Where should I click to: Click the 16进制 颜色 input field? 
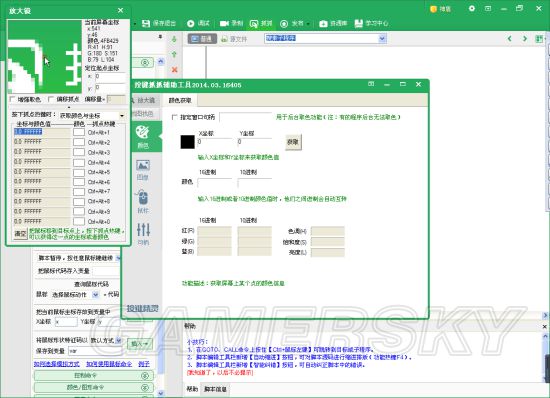tap(215, 183)
